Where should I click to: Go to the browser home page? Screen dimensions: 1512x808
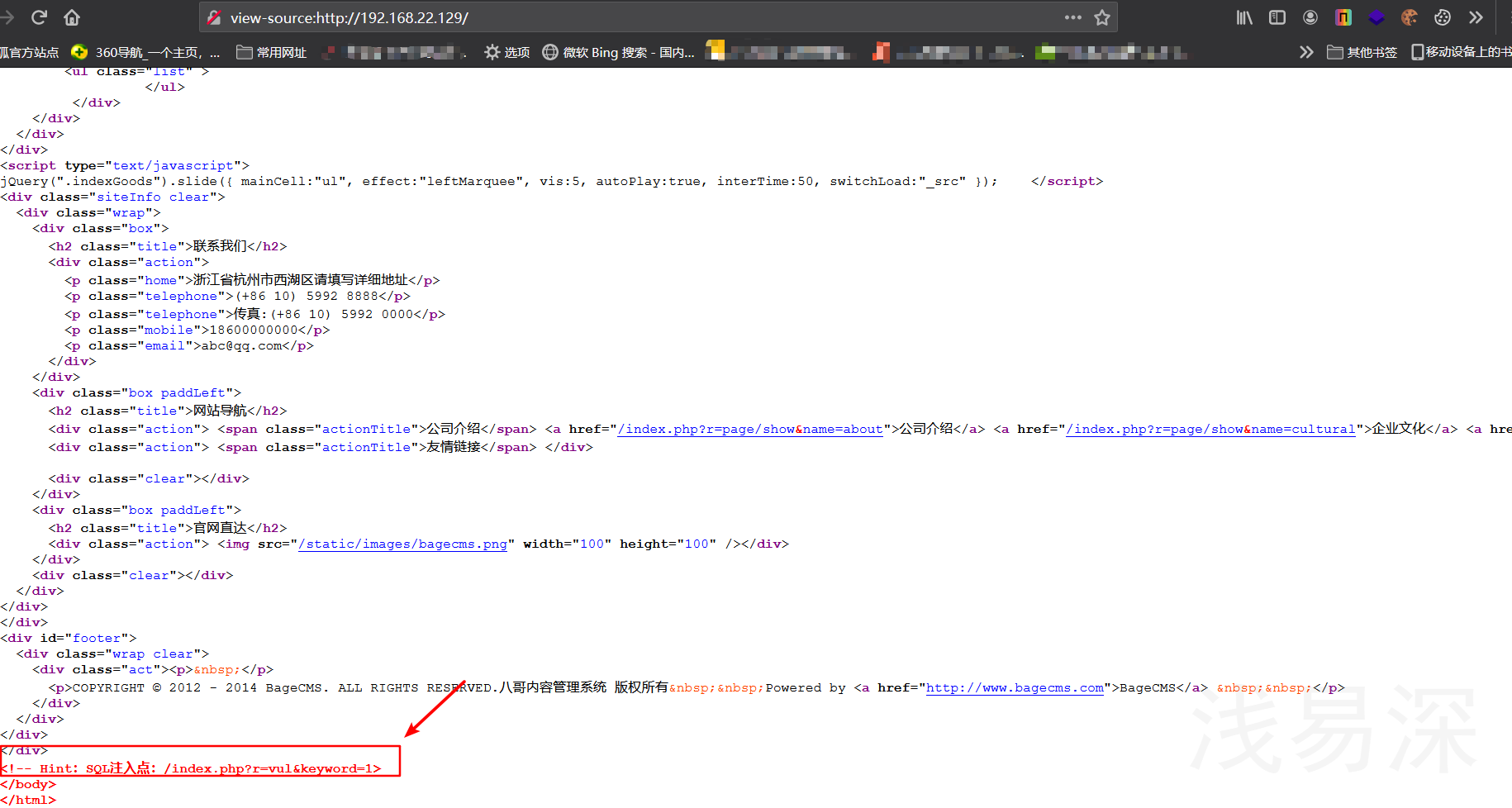pyautogui.click(x=72, y=17)
